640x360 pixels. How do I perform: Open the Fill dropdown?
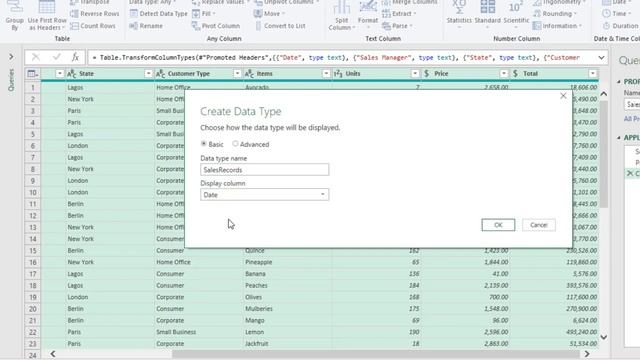[204, 13]
